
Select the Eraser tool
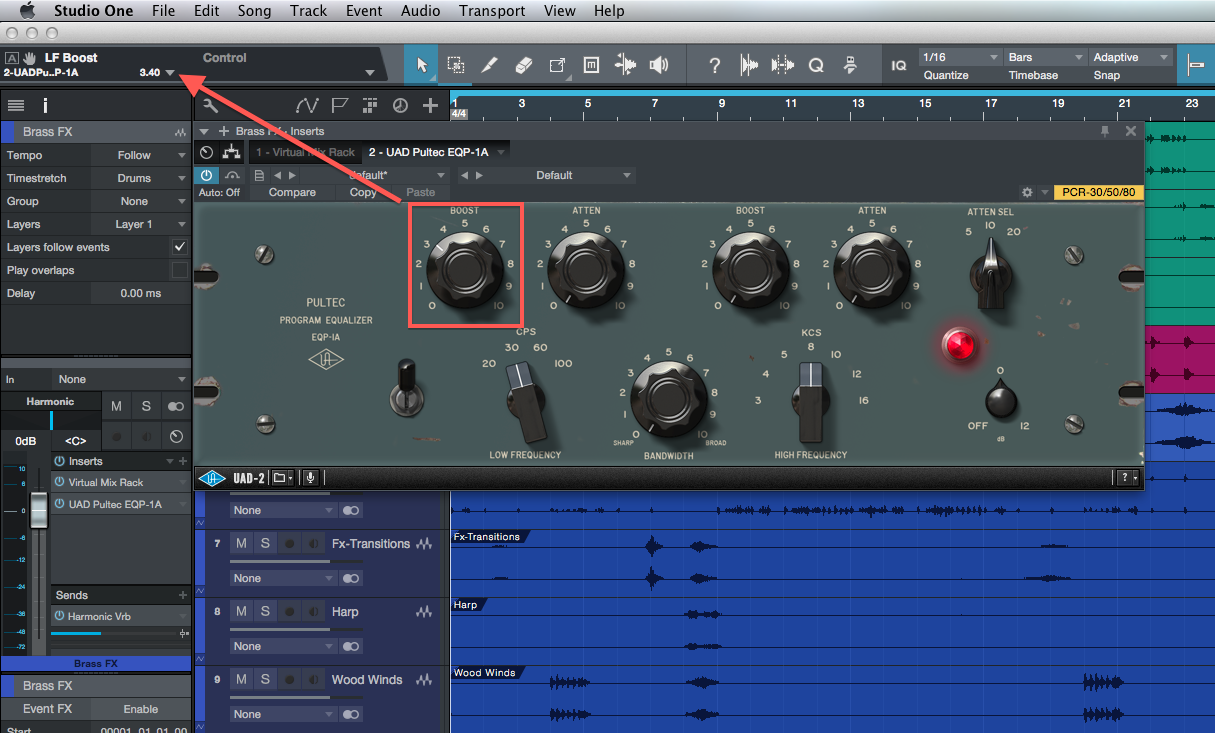[x=524, y=65]
